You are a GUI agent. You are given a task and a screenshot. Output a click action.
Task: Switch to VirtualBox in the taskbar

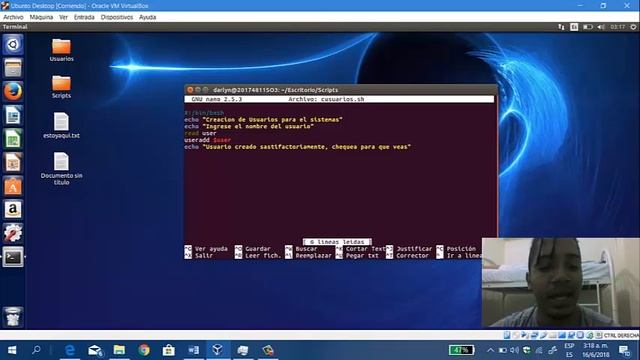click(218, 350)
